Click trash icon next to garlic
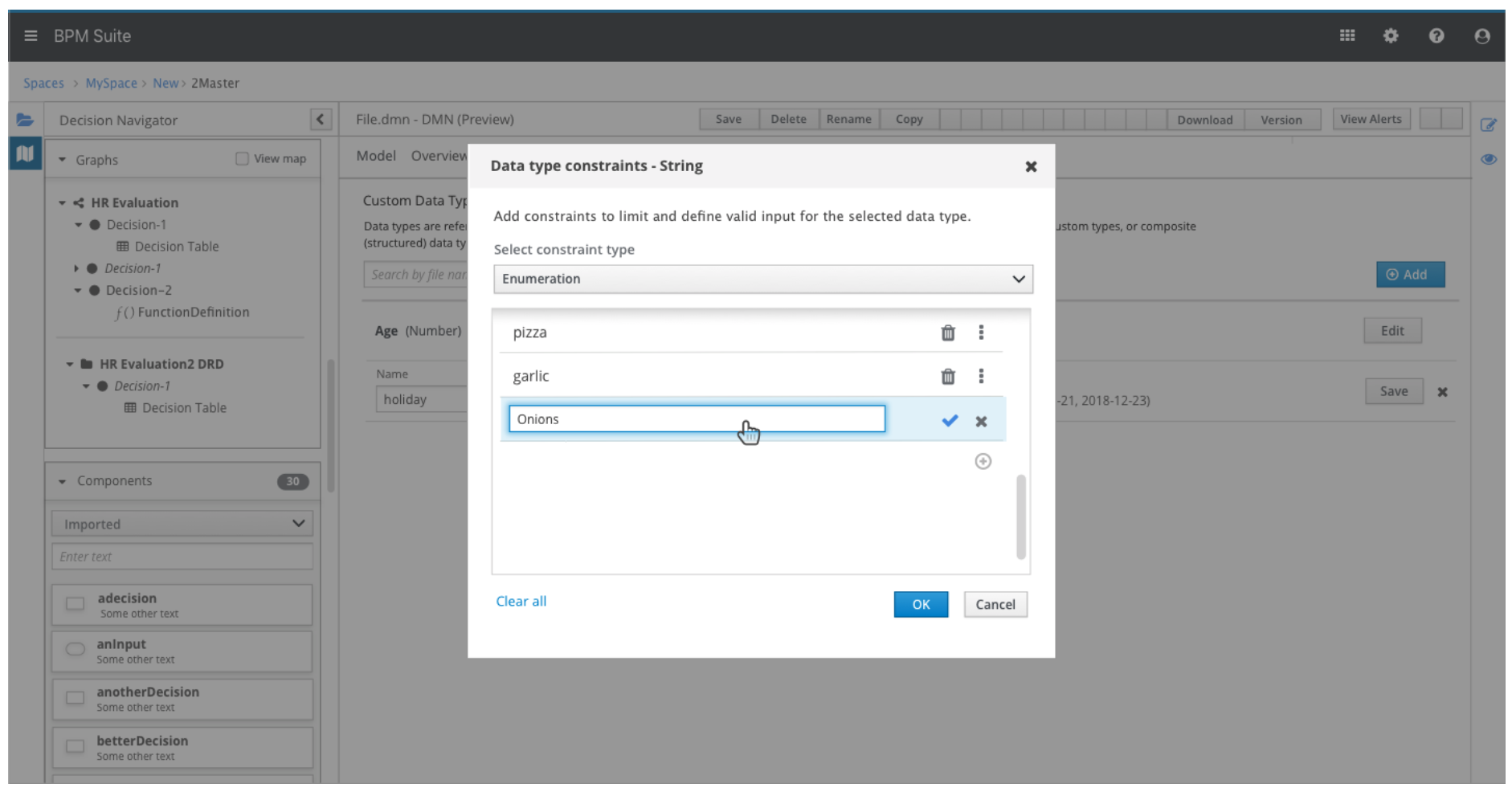1512x792 pixels. pos(948,376)
